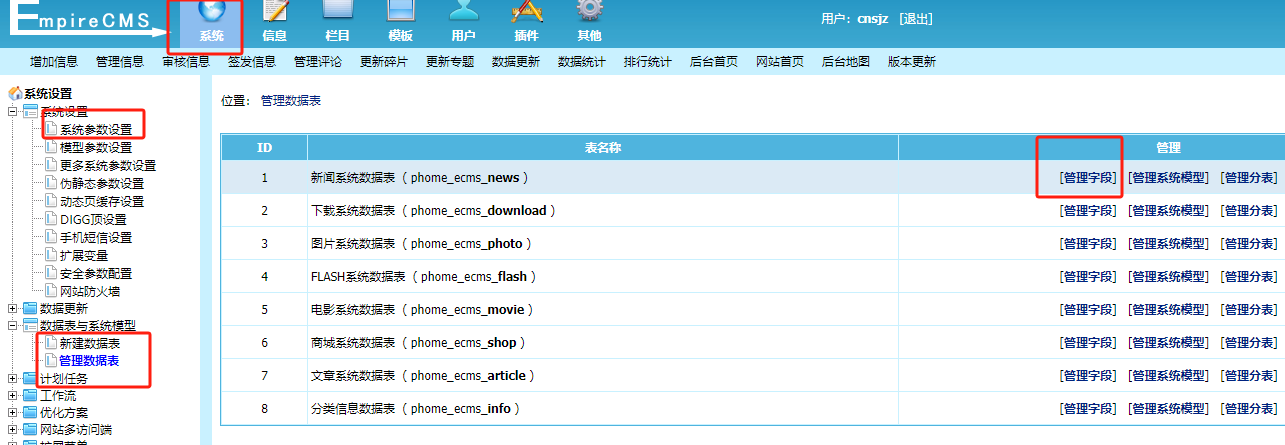Click the 退出 logout link
Image resolution: width=1285 pixels, height=445 pixels.
[x=917, y=19]
